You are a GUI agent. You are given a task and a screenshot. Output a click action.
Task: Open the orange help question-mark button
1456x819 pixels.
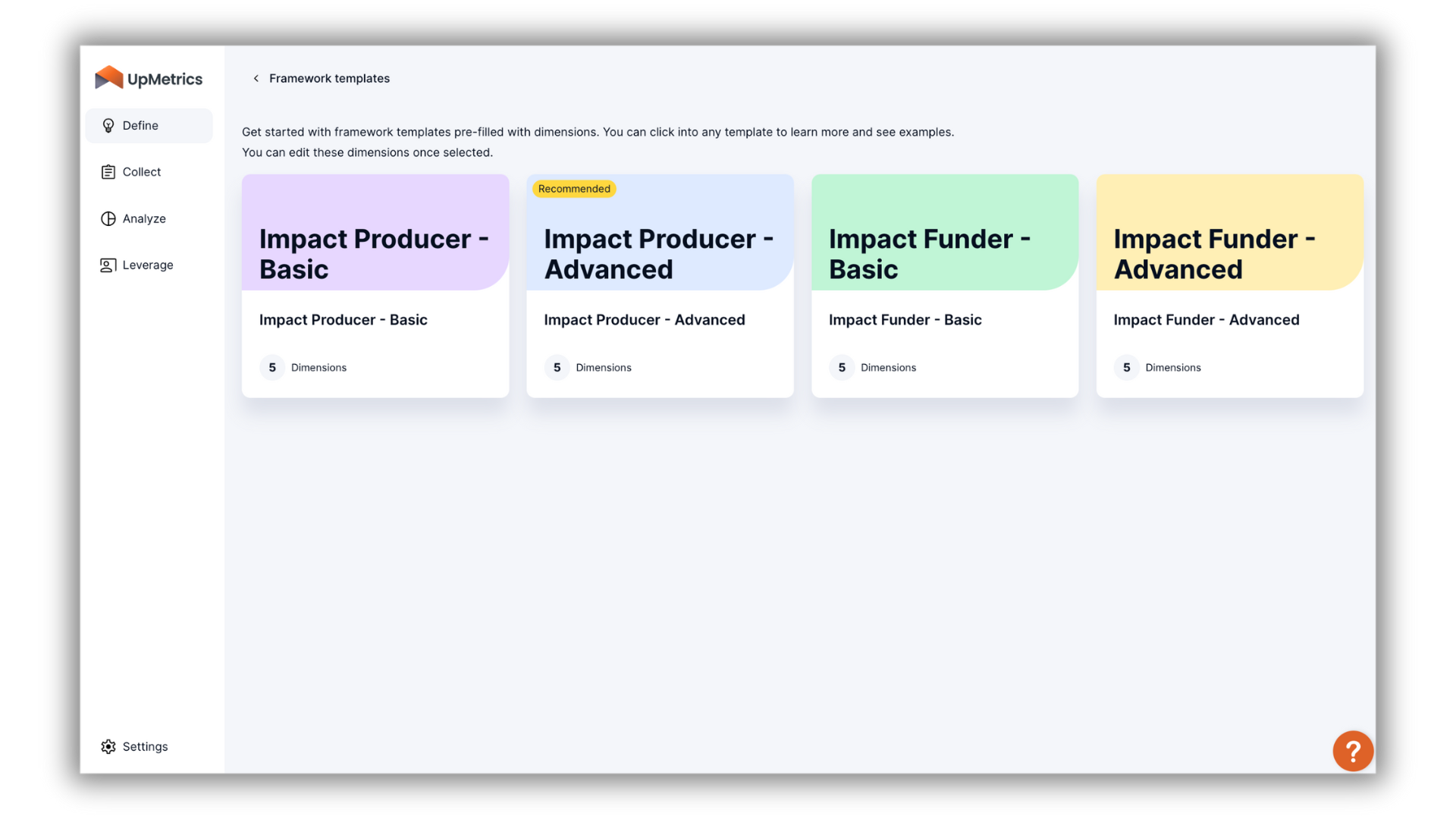(1353, 751)
